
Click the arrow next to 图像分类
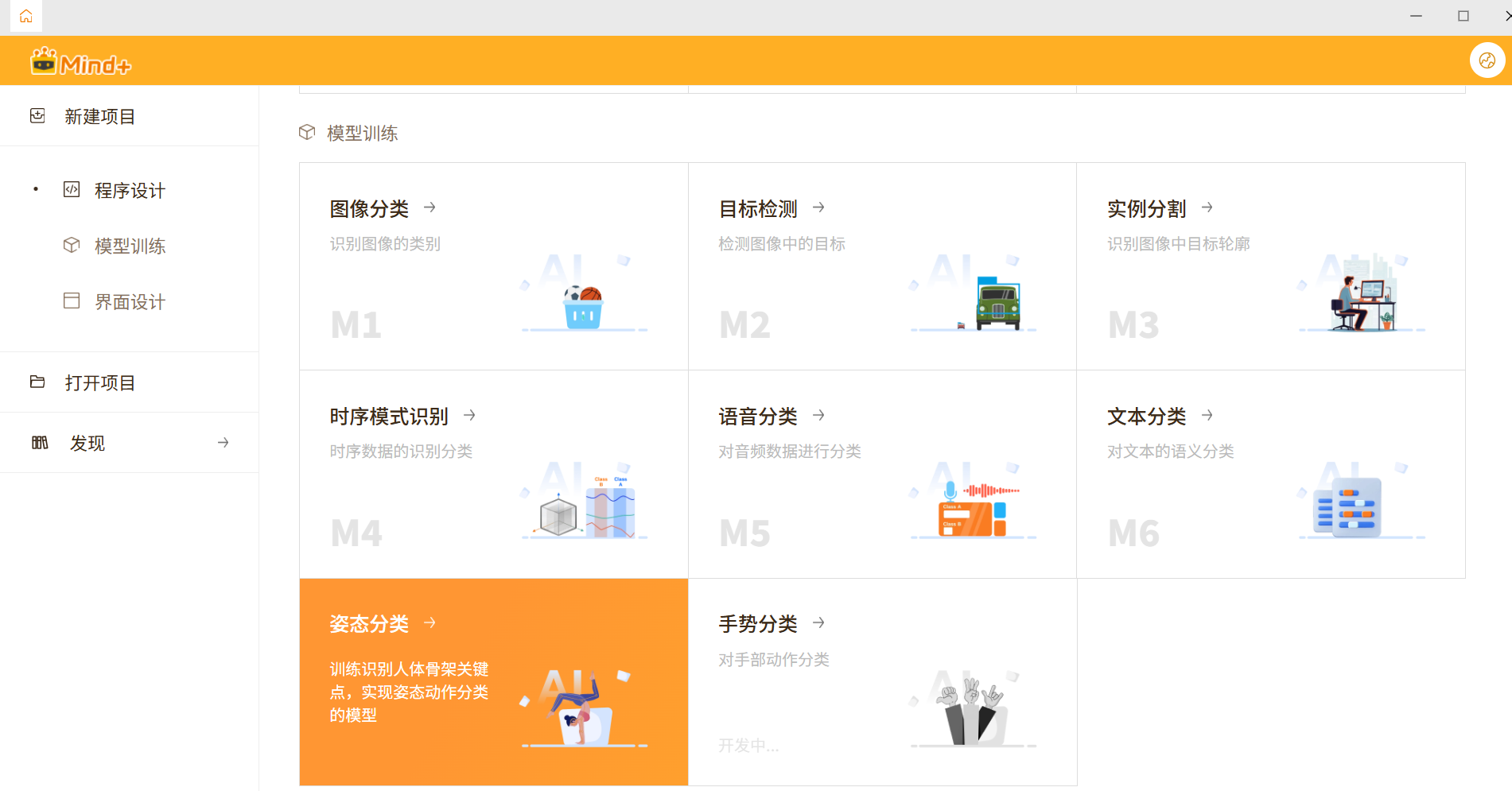[430, 207]
